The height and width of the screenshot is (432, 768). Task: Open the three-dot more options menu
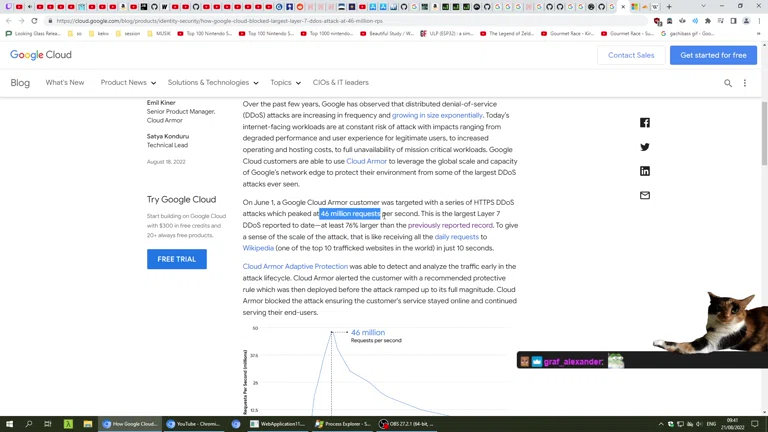(x=745, y=83)
